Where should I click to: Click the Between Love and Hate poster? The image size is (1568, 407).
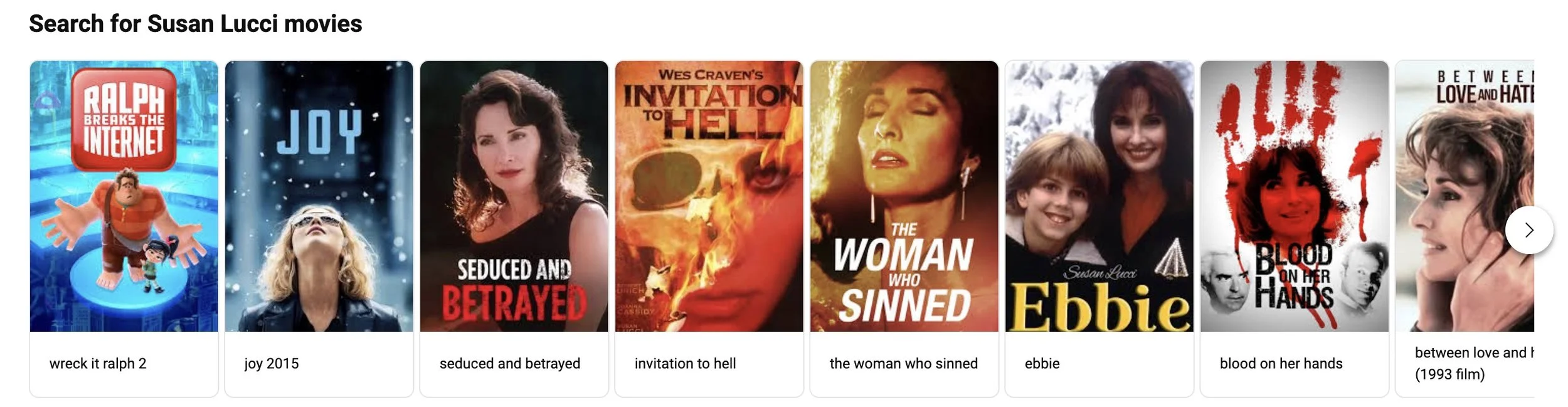(x=1465, y=196)
